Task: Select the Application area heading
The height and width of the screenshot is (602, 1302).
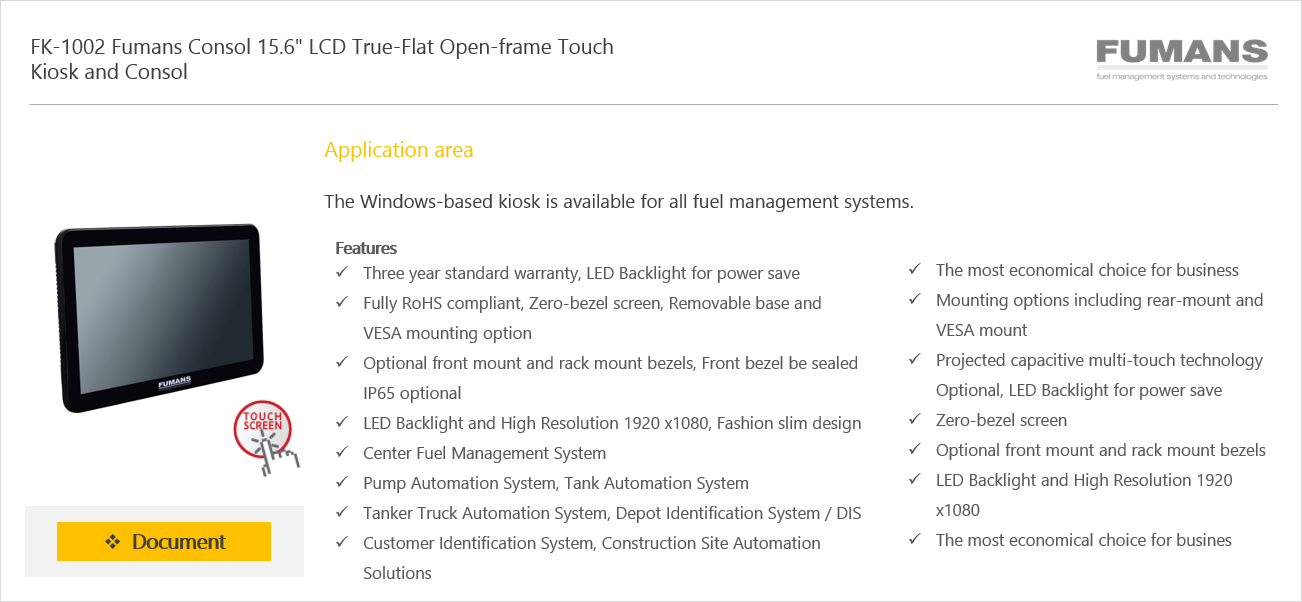Action: (399, 150)
